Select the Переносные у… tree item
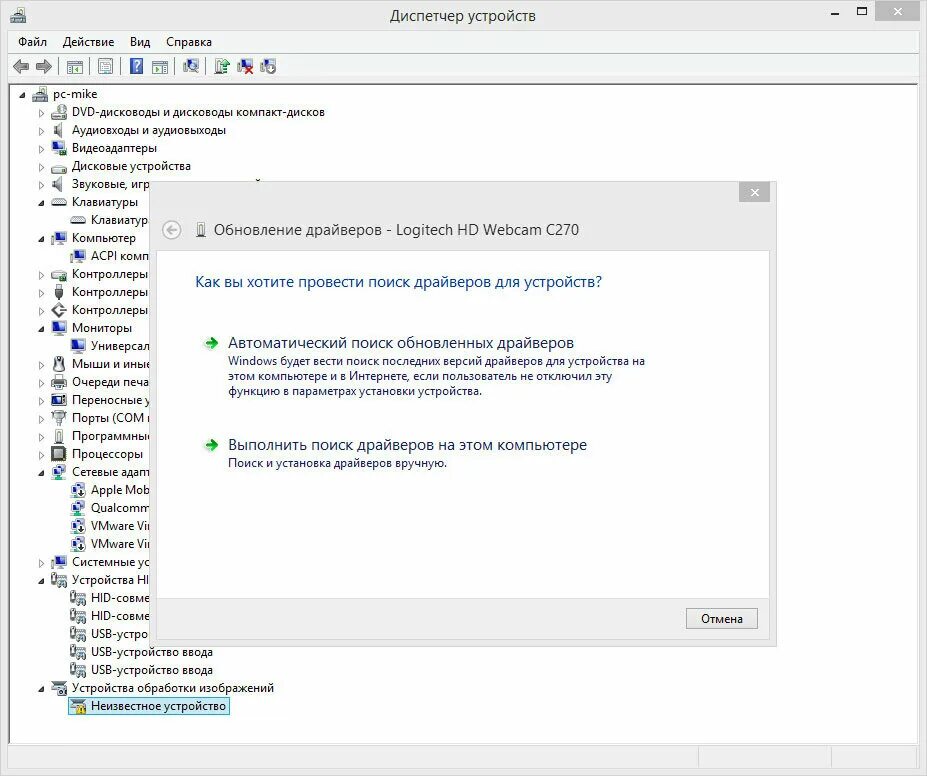 [110, 400]
